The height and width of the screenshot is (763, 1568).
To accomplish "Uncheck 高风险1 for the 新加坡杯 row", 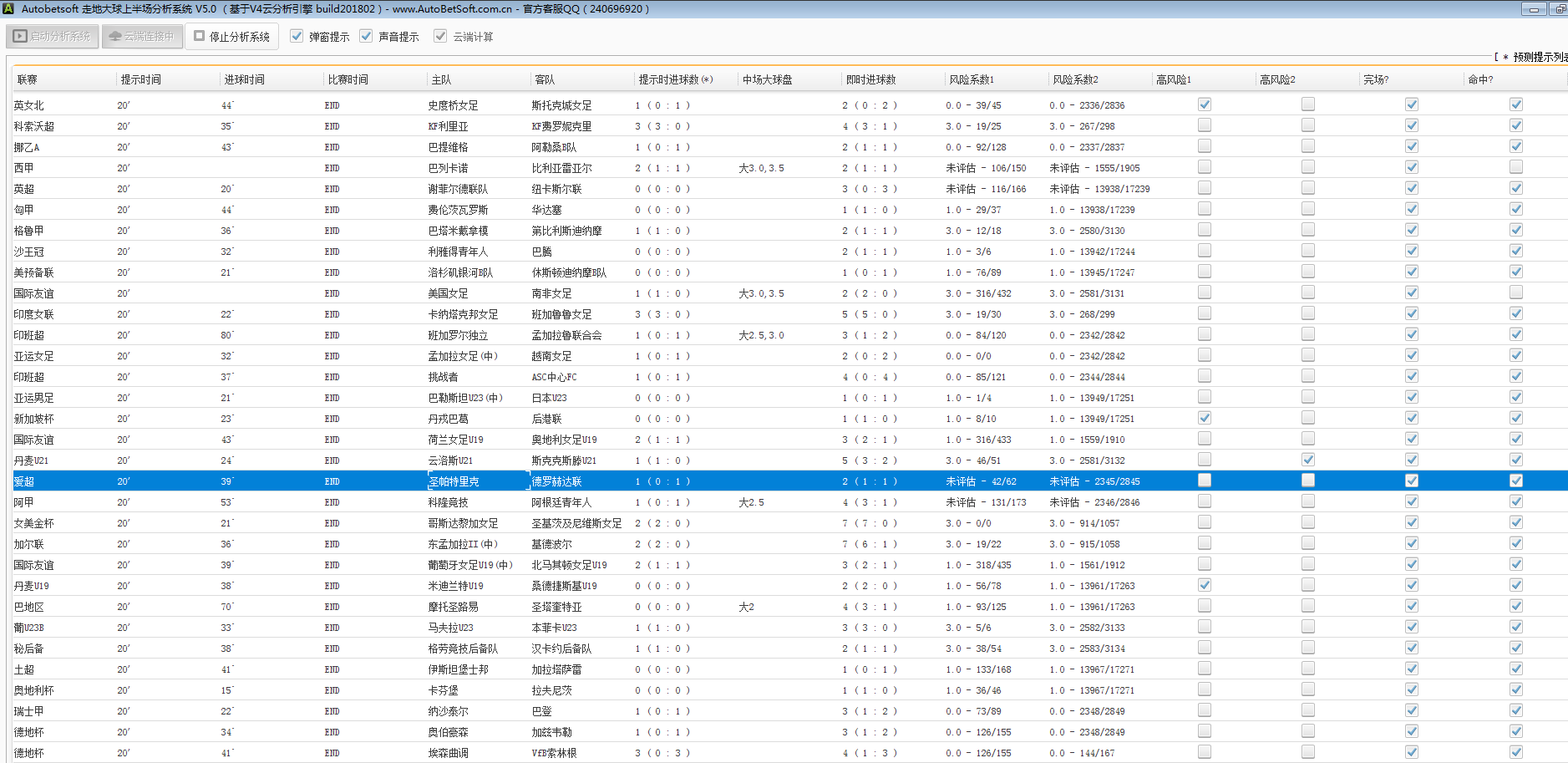I will [x=1205, y=418].
